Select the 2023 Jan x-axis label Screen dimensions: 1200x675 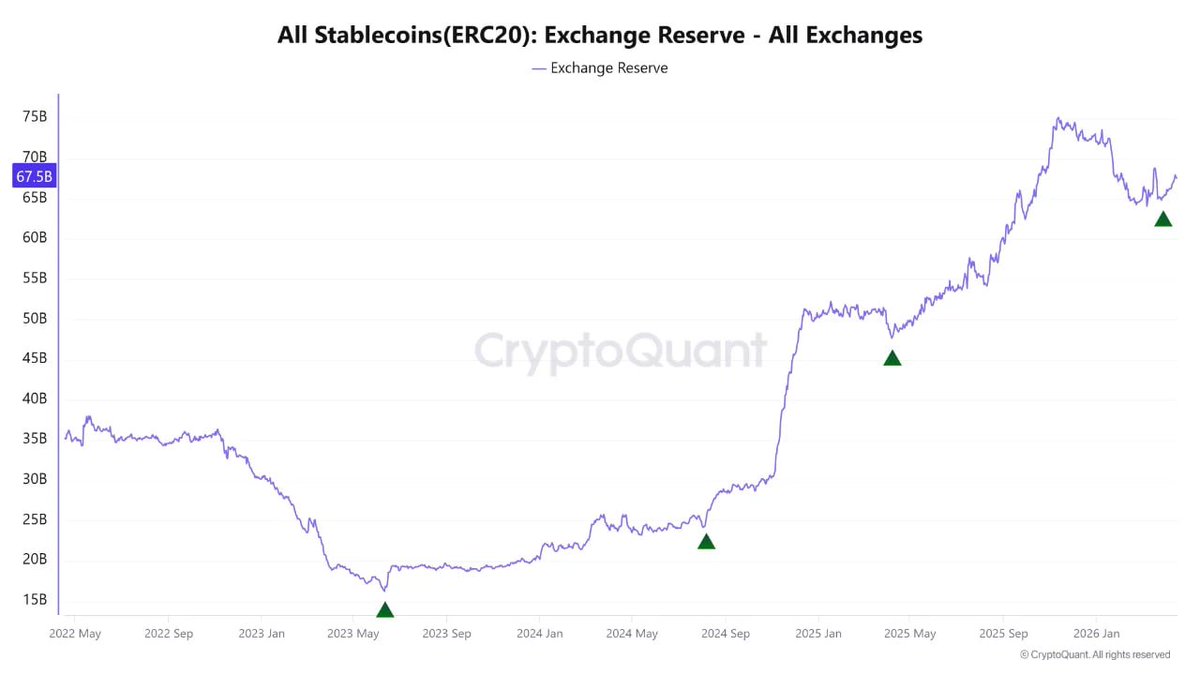tap(261, 633)
